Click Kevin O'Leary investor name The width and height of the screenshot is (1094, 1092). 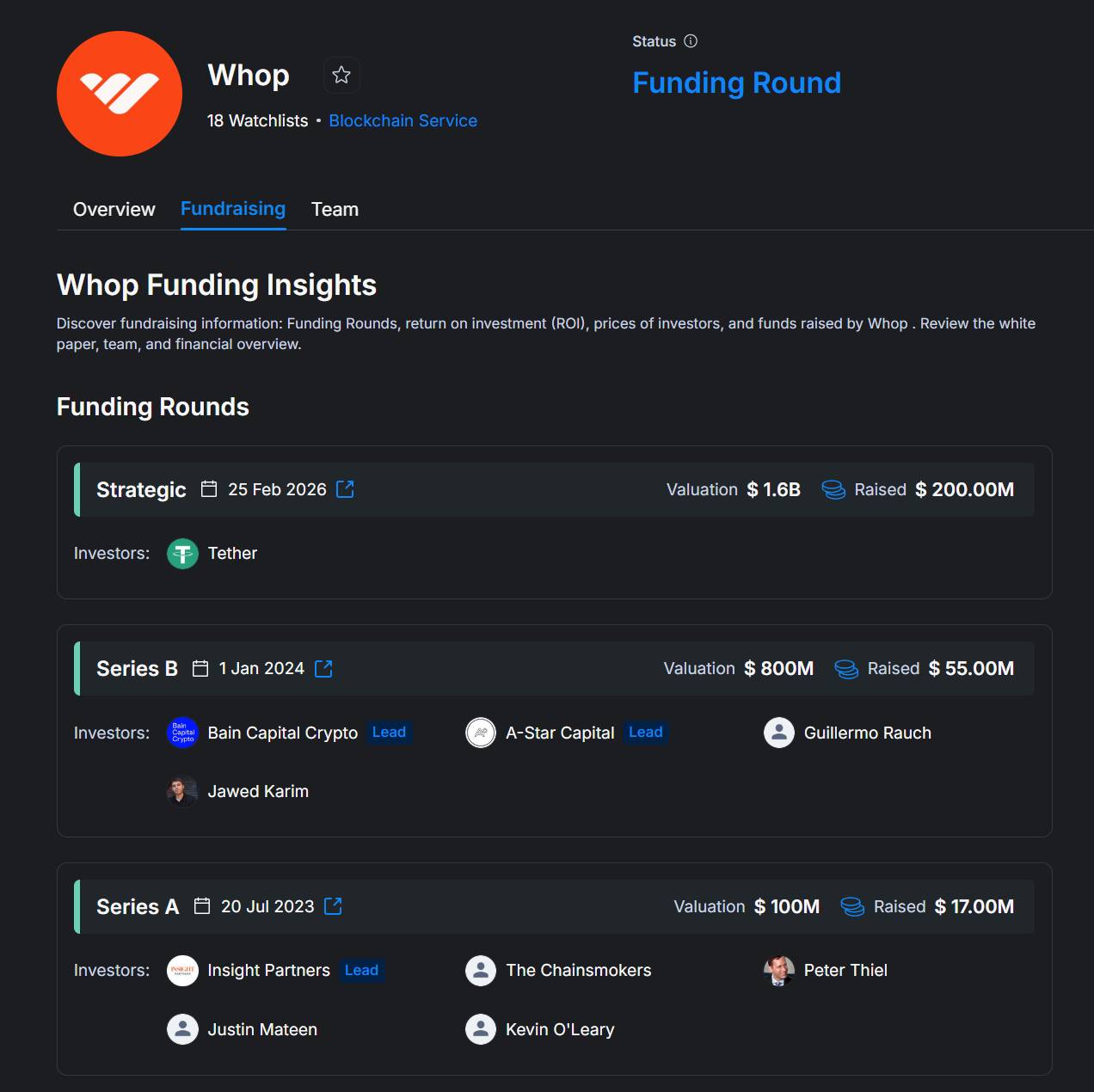coord(560,1029)
